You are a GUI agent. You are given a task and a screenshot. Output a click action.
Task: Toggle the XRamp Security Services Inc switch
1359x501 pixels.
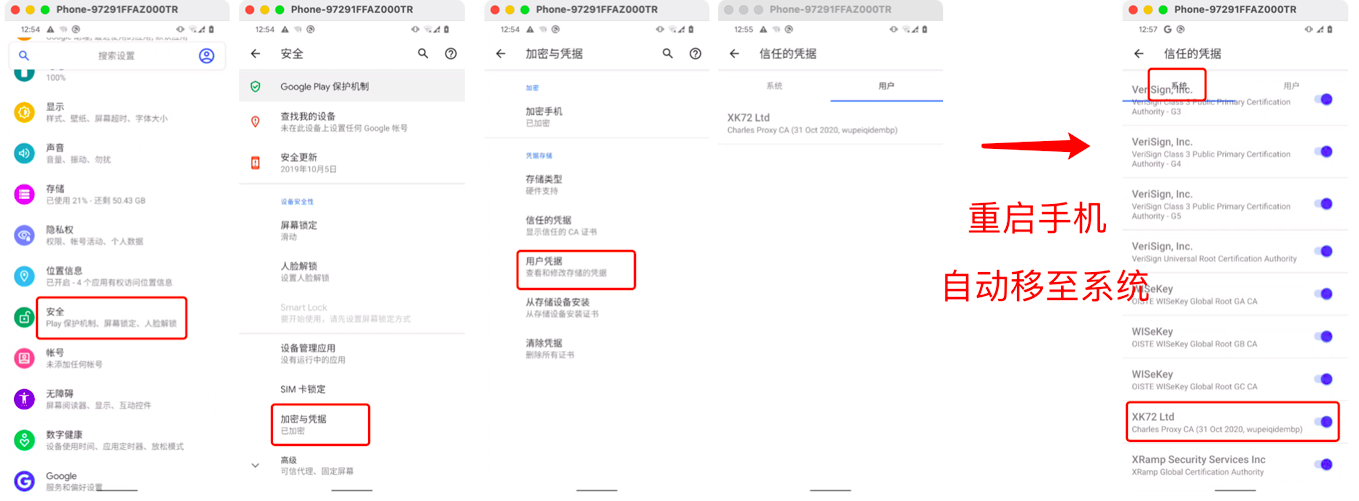(1324, 465)
